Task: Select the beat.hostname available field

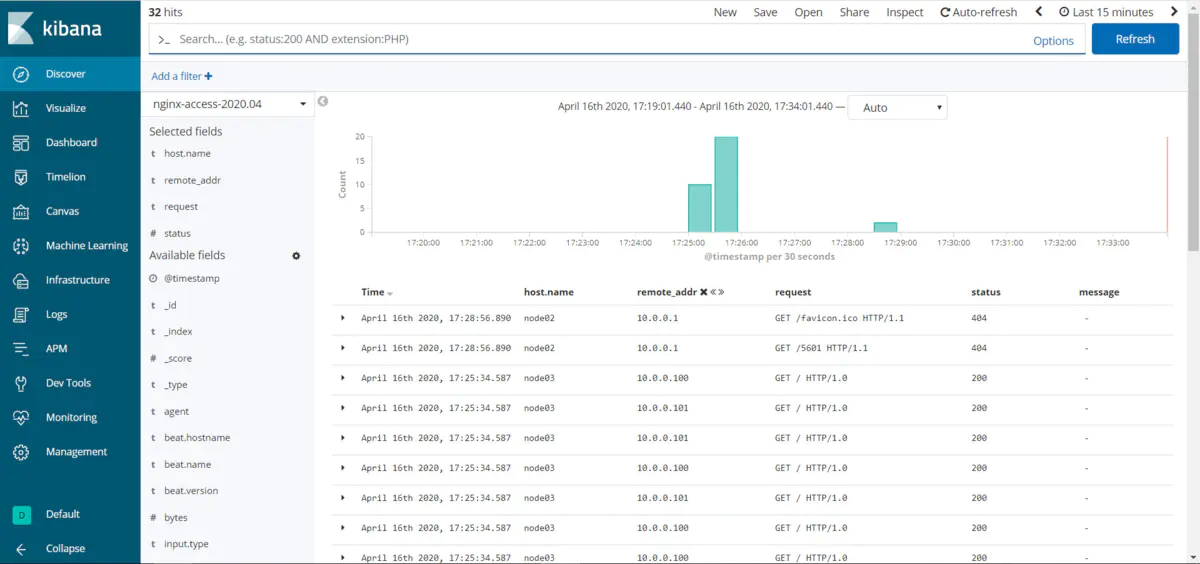Action: (197, 438)
